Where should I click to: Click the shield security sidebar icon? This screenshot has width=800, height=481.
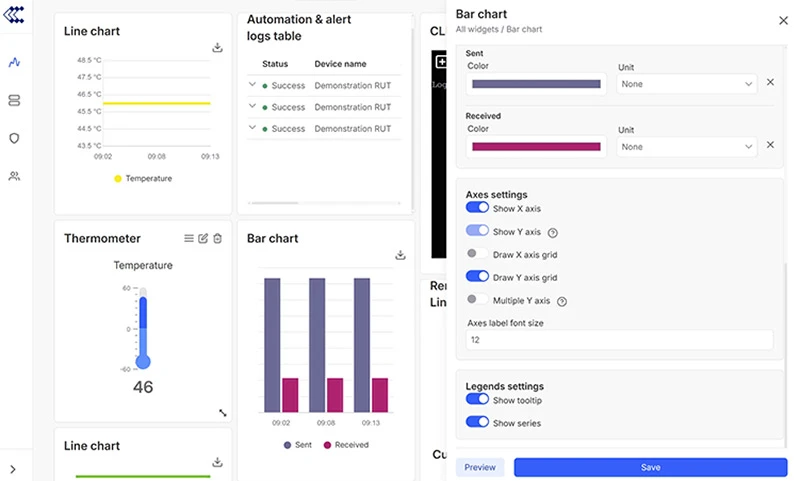14,138
